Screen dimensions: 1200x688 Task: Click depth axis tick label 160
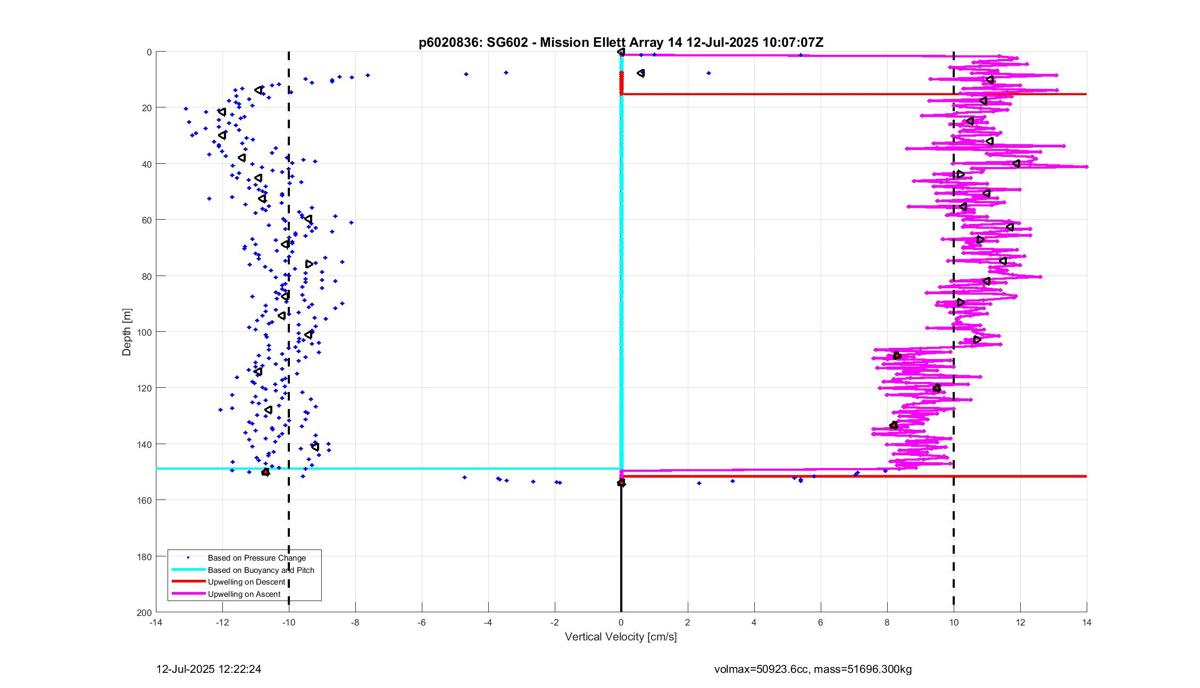pyautogui.click(x=142, y=500)
